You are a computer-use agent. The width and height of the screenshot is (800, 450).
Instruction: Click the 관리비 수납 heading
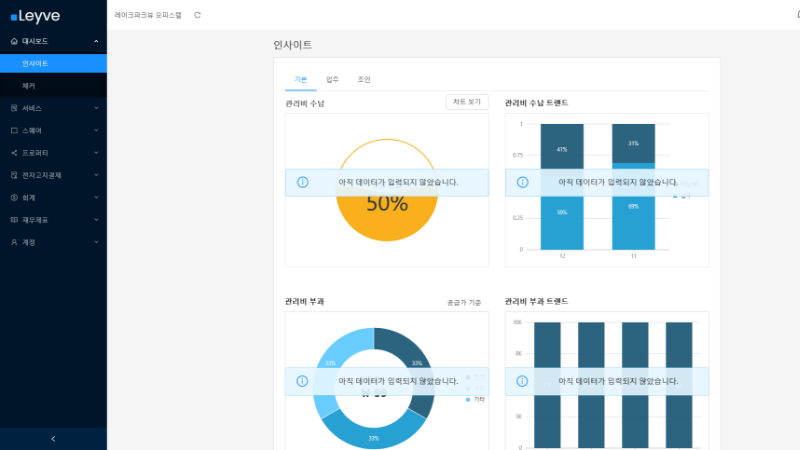pyautogui.click(x=305, y=104)
